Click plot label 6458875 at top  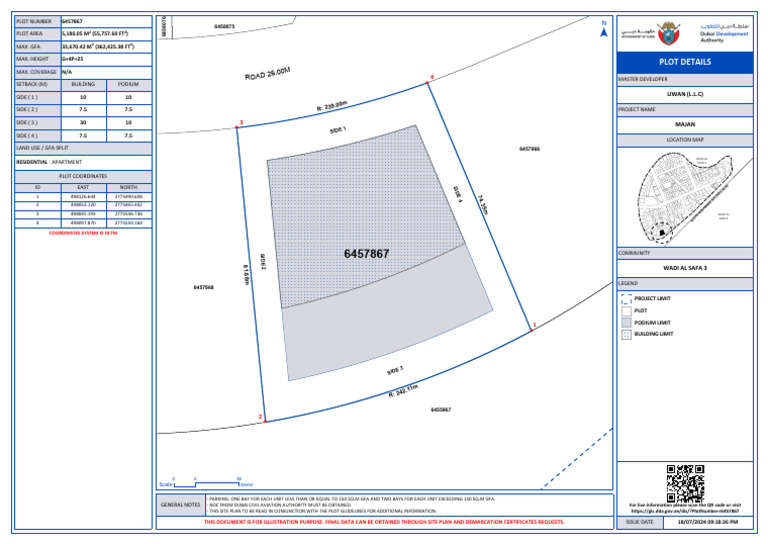coord(224,26)
